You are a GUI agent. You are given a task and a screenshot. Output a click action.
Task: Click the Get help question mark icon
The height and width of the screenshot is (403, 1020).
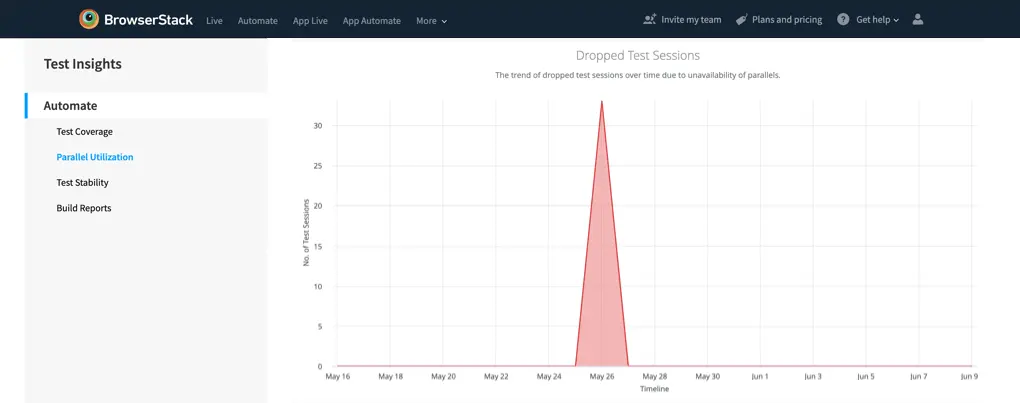click(843, 19)
